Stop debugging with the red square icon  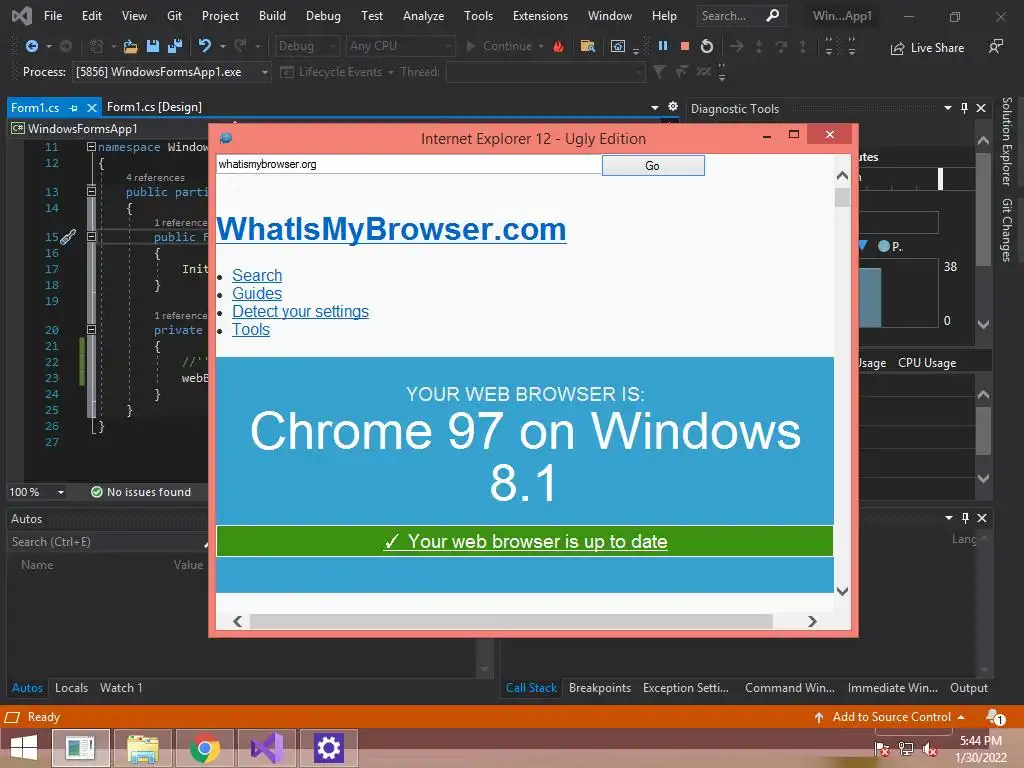point(685,46)
